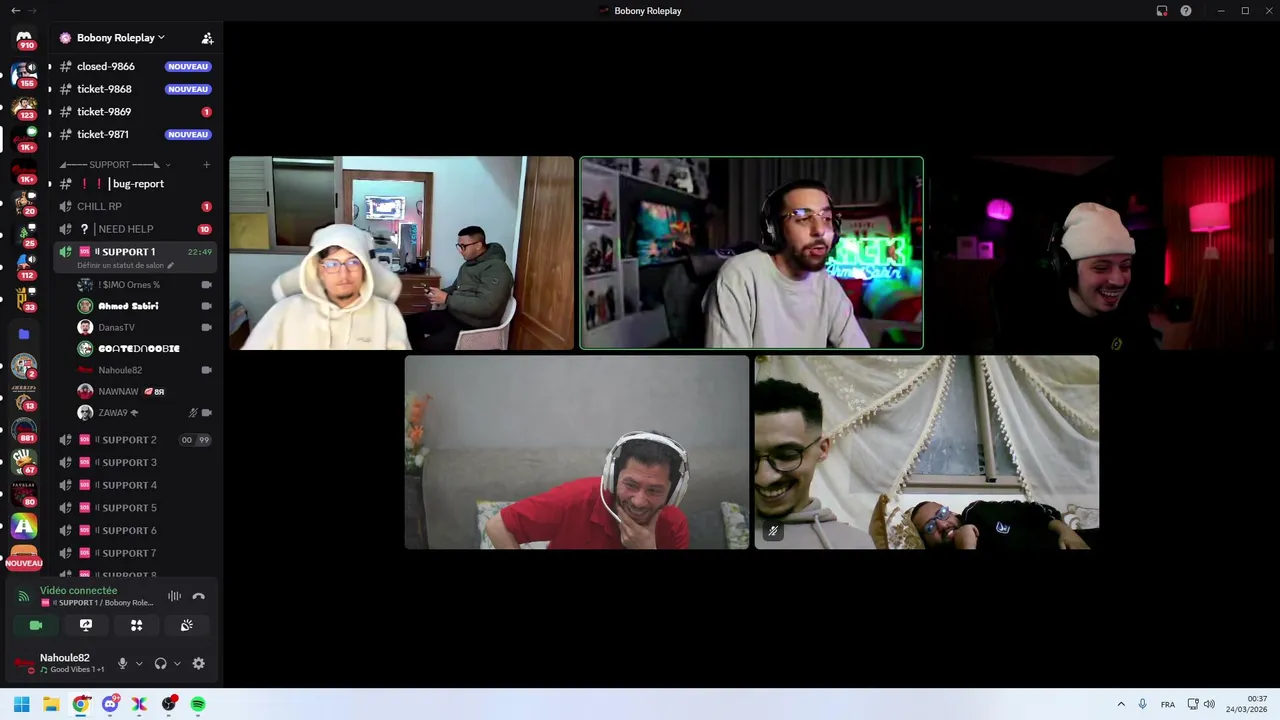Open ticket-9871 channel

(135, 134)
